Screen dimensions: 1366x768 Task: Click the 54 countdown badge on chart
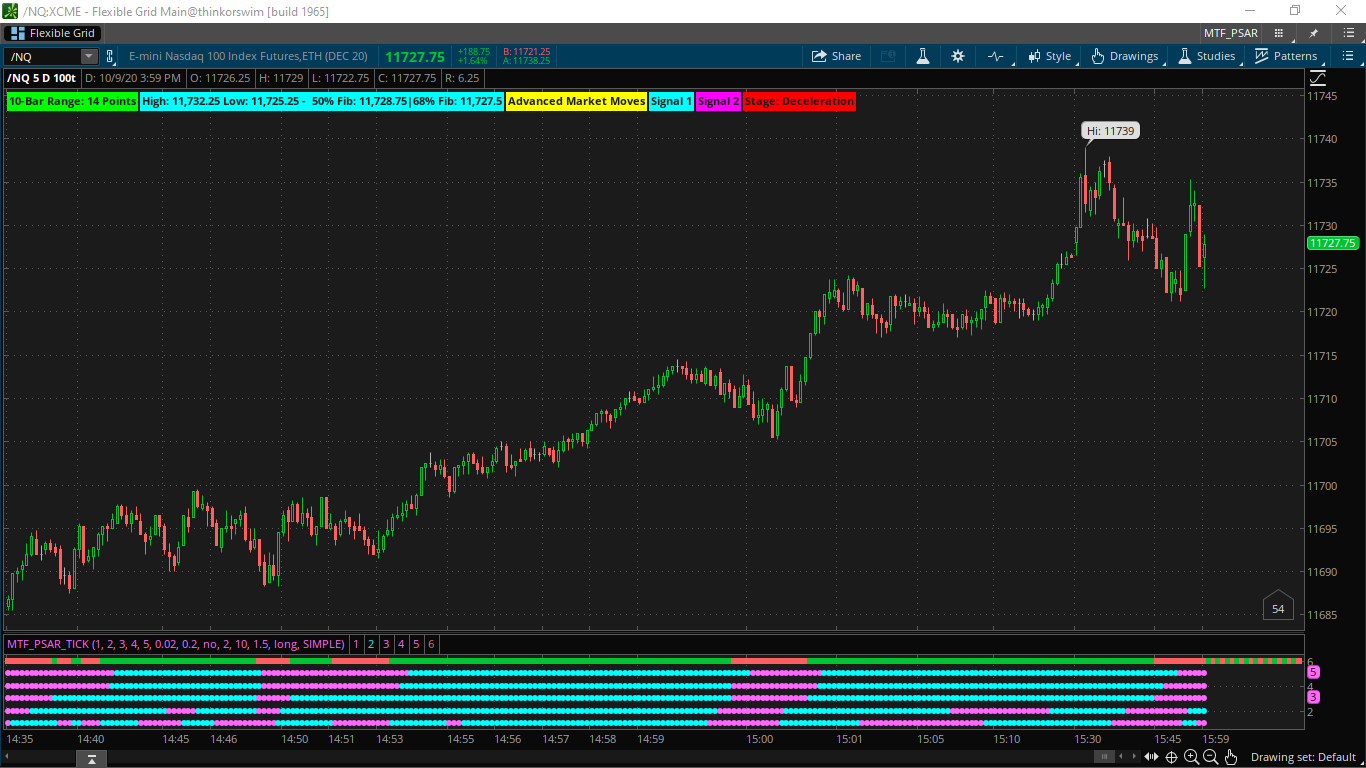coord(1277,607)
